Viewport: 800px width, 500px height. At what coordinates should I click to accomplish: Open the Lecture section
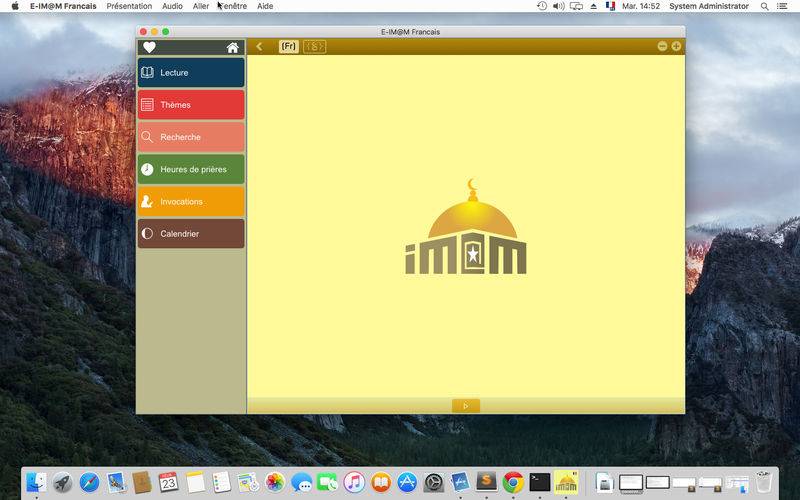(x=191, y=72)
